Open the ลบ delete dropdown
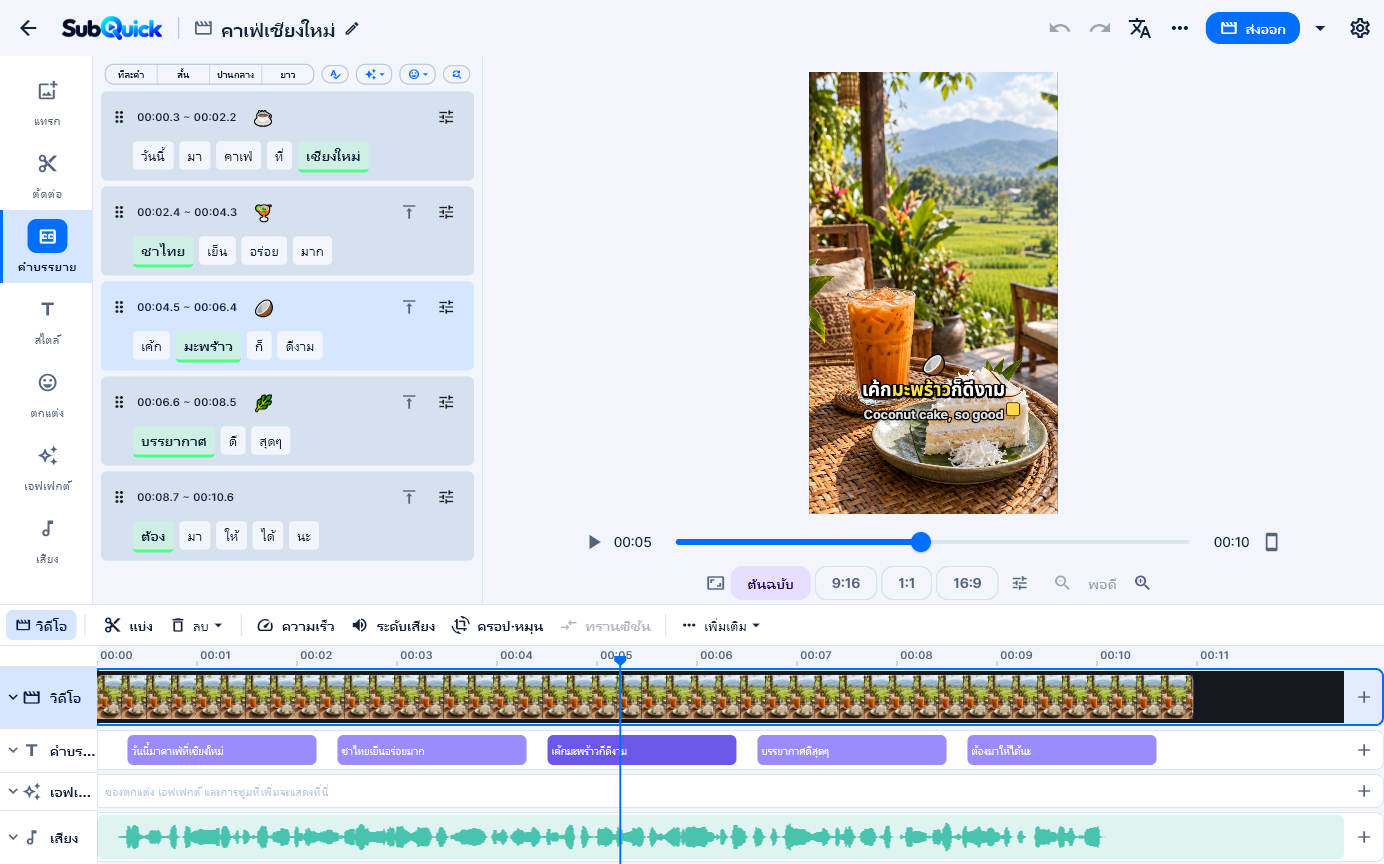 tap(196, 626)
